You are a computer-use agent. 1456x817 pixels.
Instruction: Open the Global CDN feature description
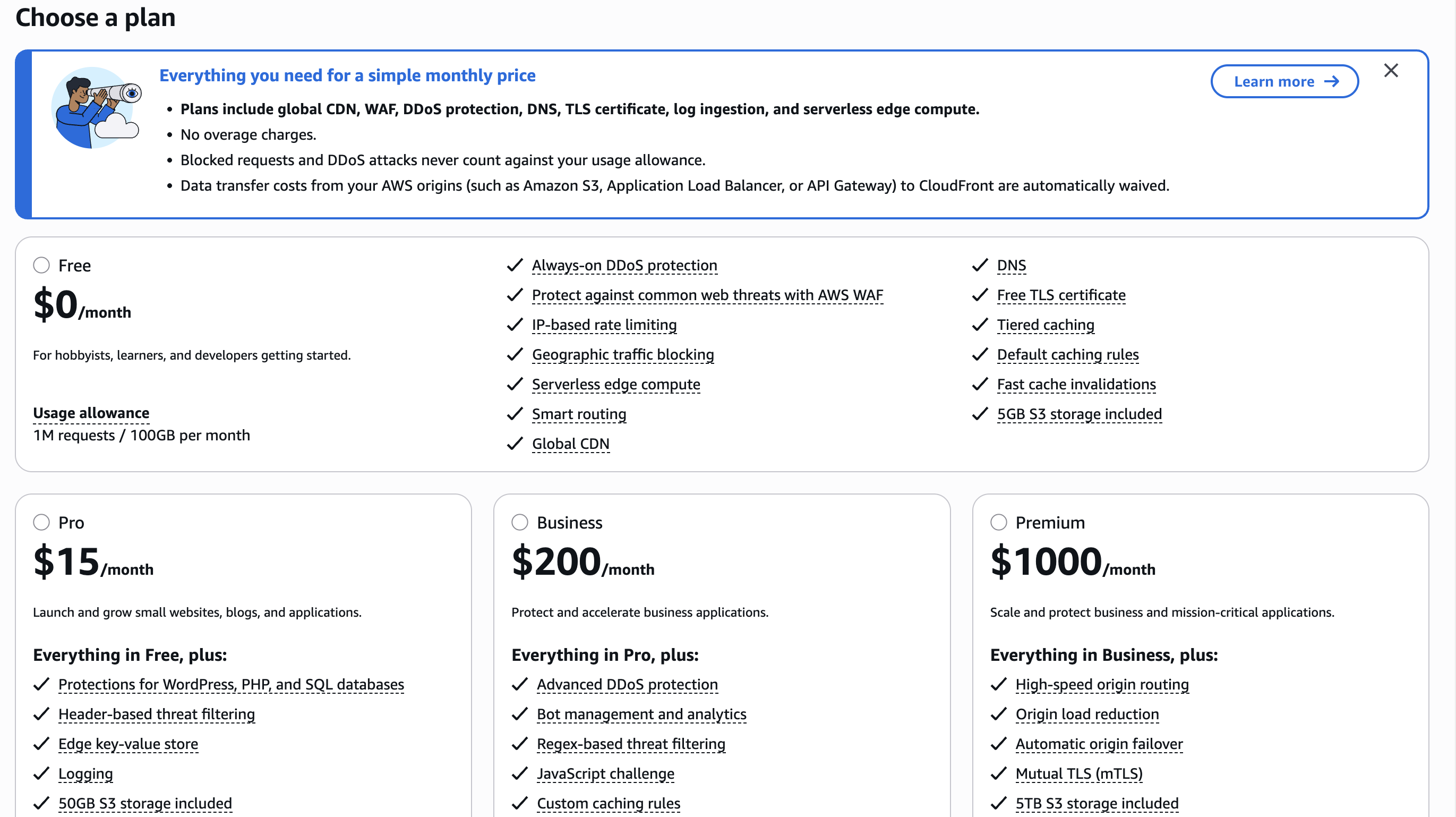(x=570, y=444)
